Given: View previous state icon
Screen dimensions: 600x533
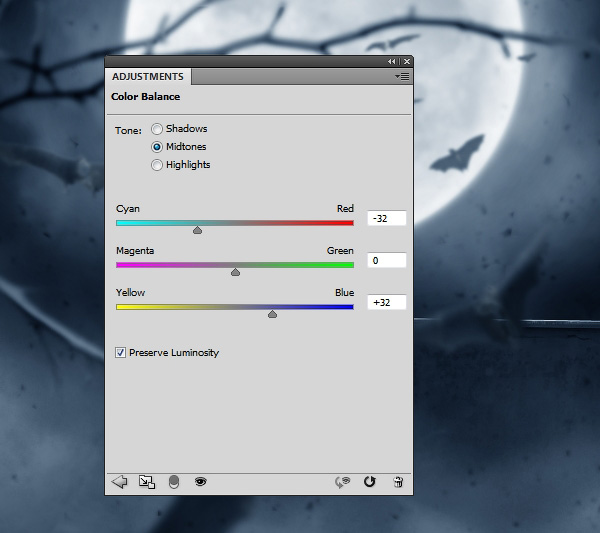Looking at the screenshot, I should 342,482.
